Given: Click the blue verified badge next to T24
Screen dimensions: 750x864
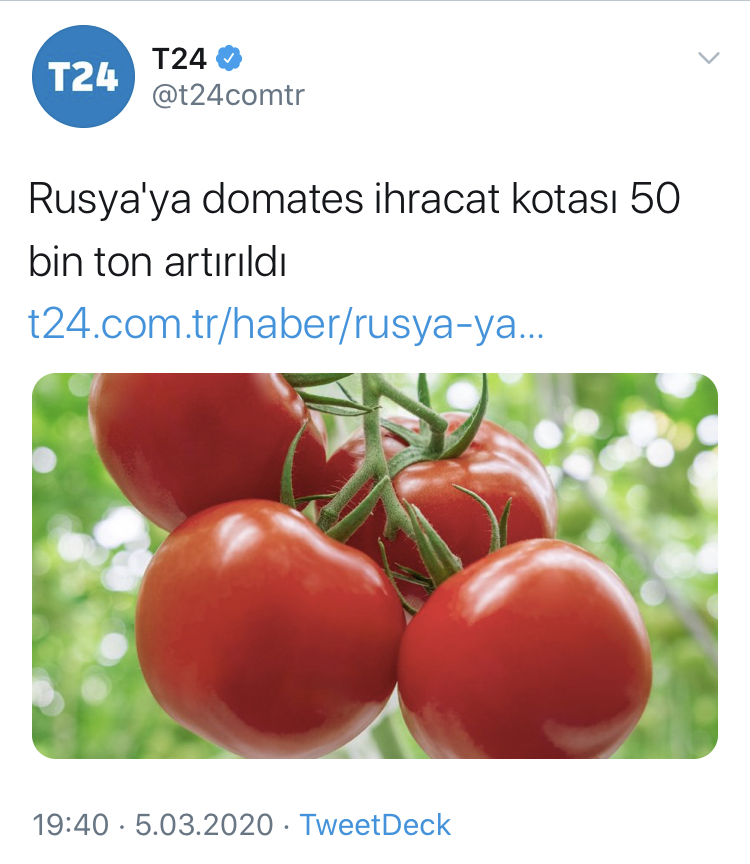Looking at the screenshot, I should pos(229,58).
